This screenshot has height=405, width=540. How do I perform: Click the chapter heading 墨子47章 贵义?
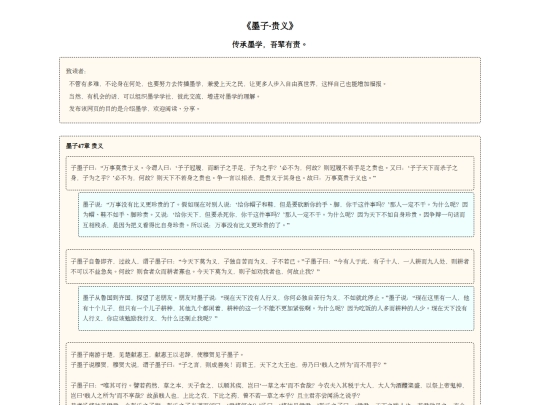(84, 146)
